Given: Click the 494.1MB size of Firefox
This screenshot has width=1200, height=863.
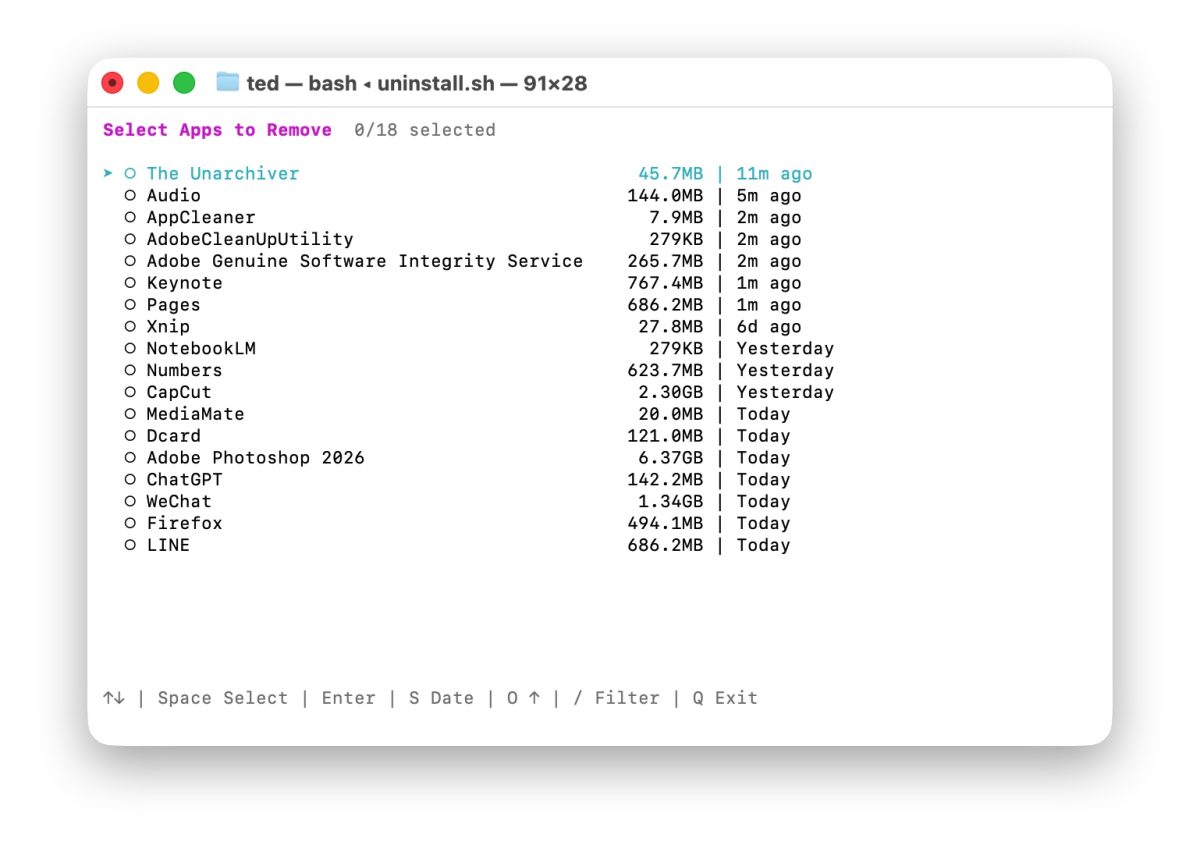Looking at the screenshot, I should click(x=665, y=523).
